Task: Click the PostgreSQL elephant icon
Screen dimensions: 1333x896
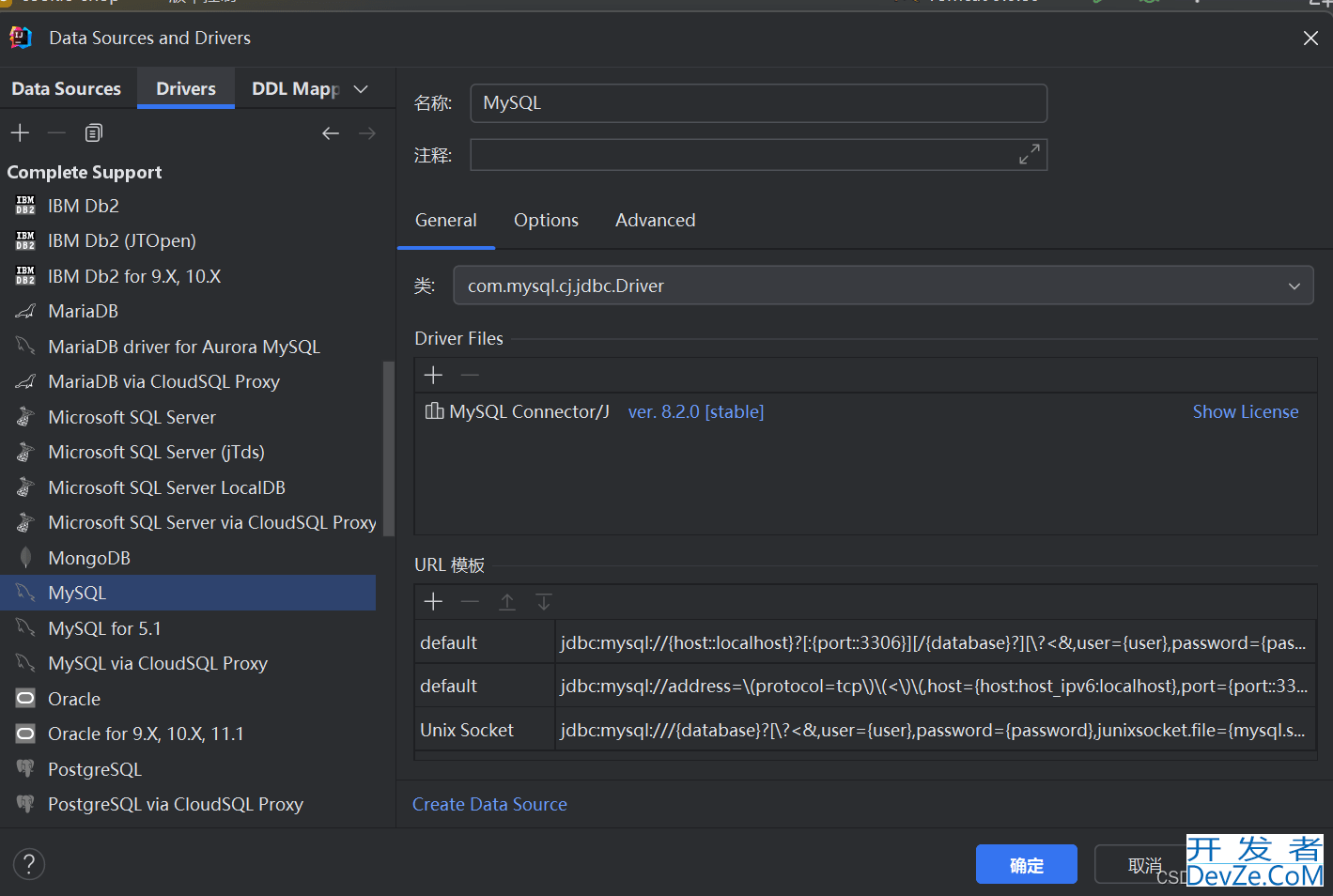Action: click(x=25, y=769)
